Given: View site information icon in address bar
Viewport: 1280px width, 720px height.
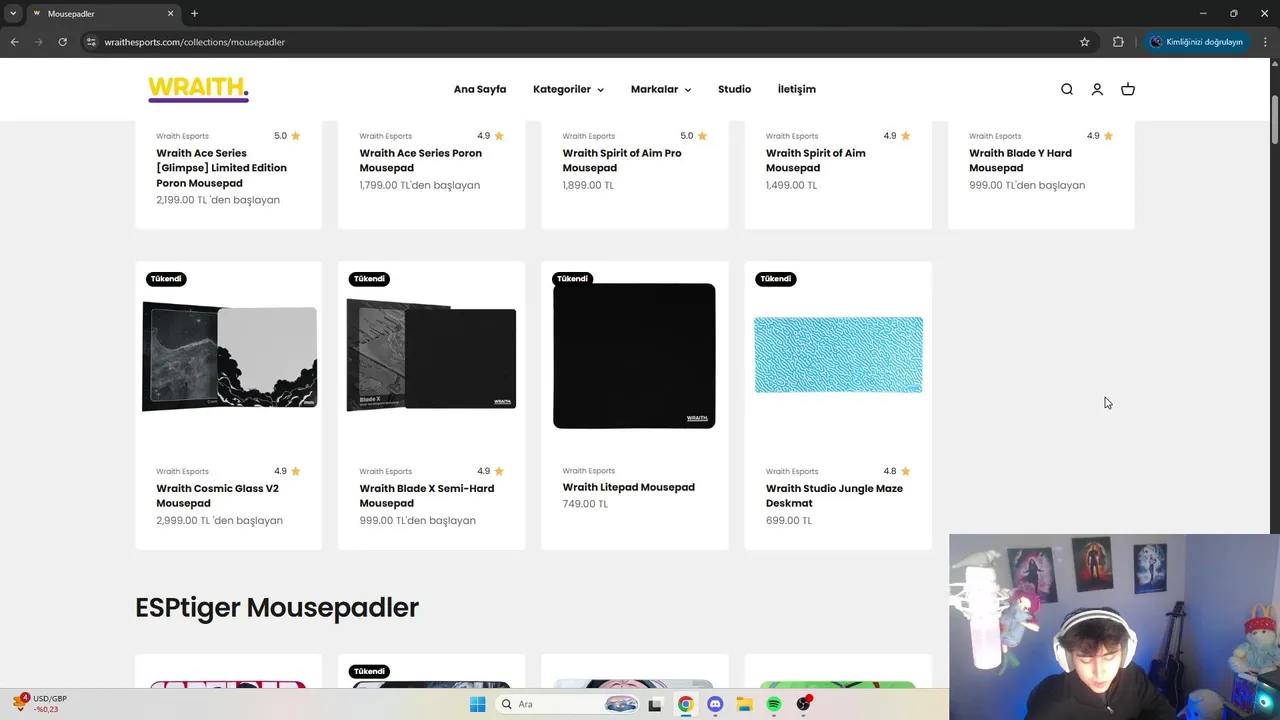Looking at the screenshot, I should 91,42.
